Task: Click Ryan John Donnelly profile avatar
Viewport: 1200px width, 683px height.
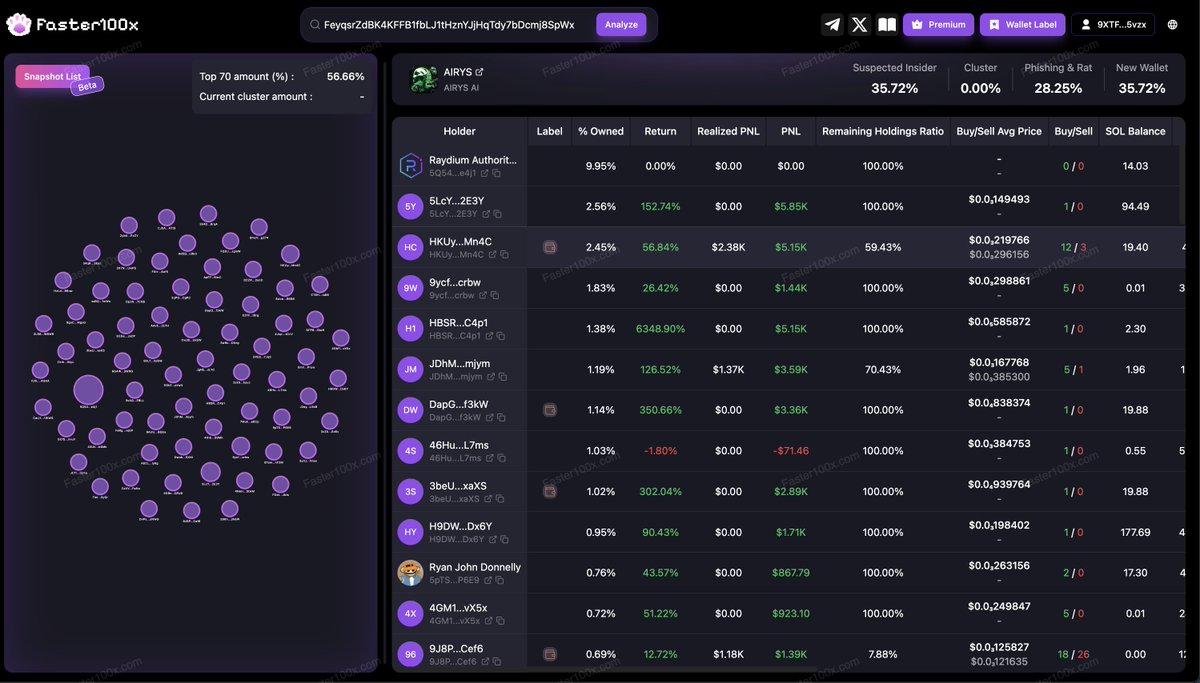Action: (x=410, y=573)
